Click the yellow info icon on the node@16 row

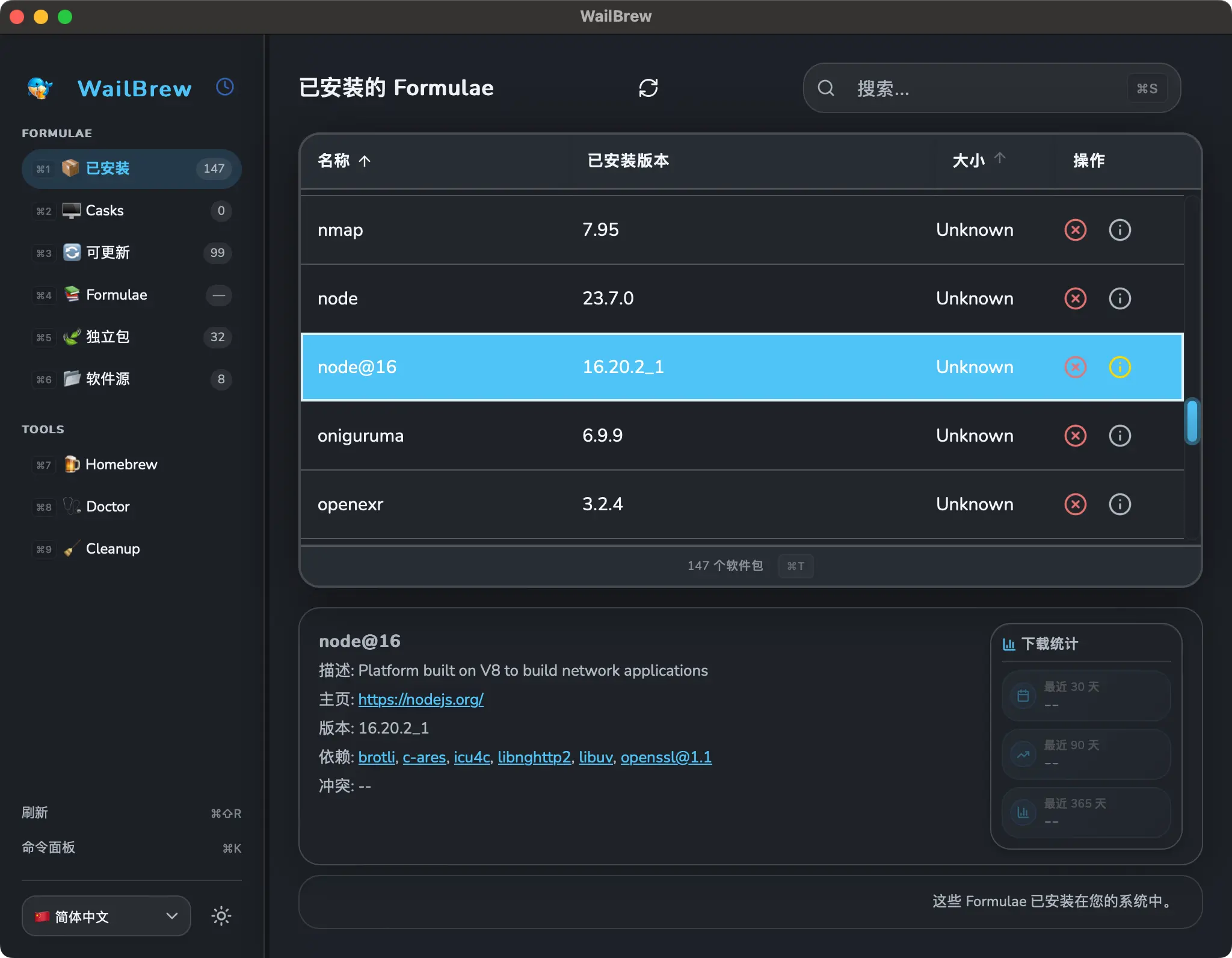click(1120, 367)
